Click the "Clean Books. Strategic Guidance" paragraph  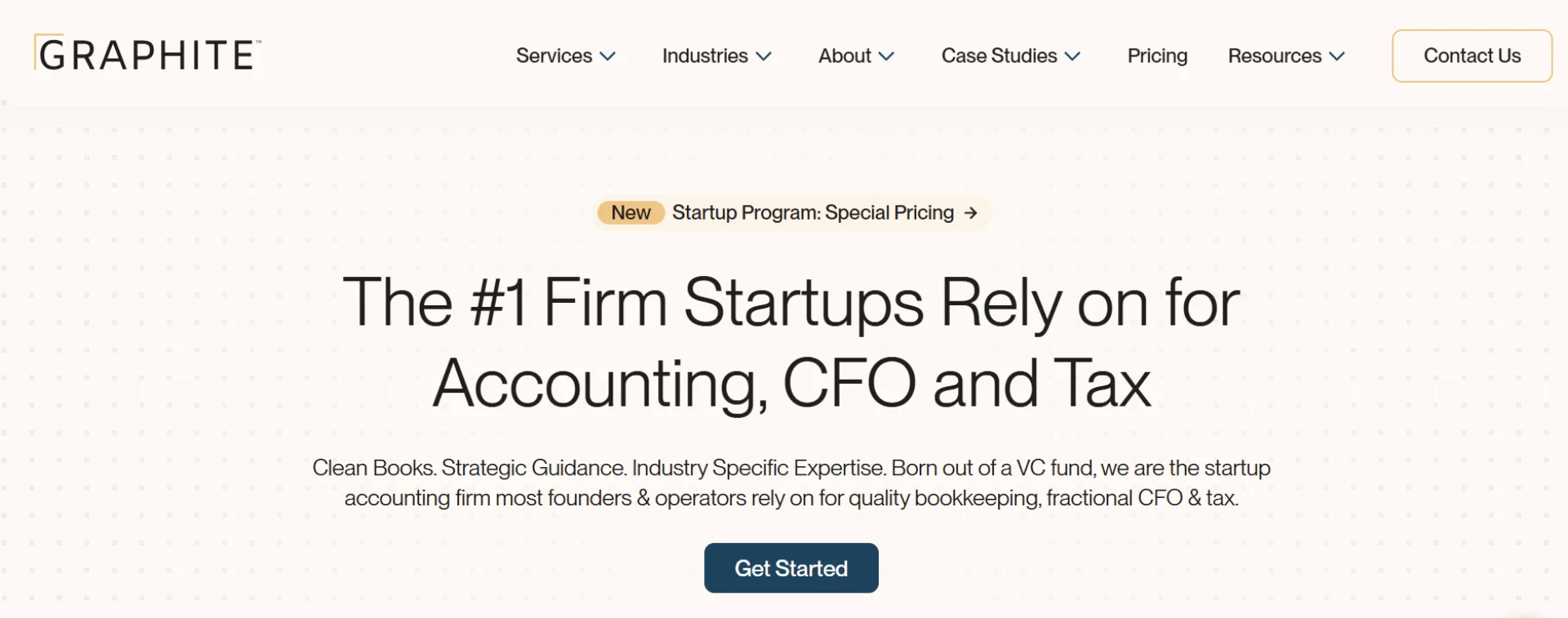(x=791, y=482)
